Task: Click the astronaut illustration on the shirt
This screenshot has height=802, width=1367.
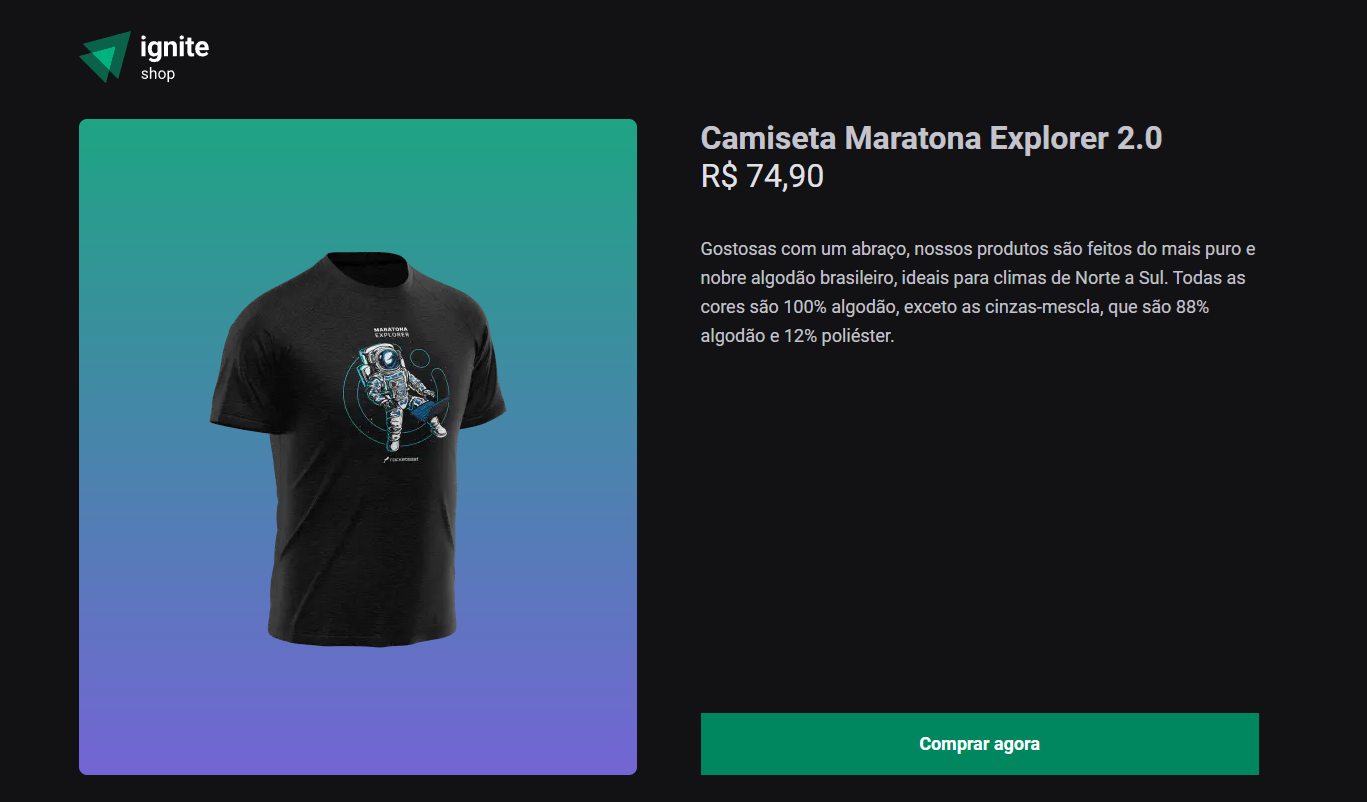Action: 400,395
